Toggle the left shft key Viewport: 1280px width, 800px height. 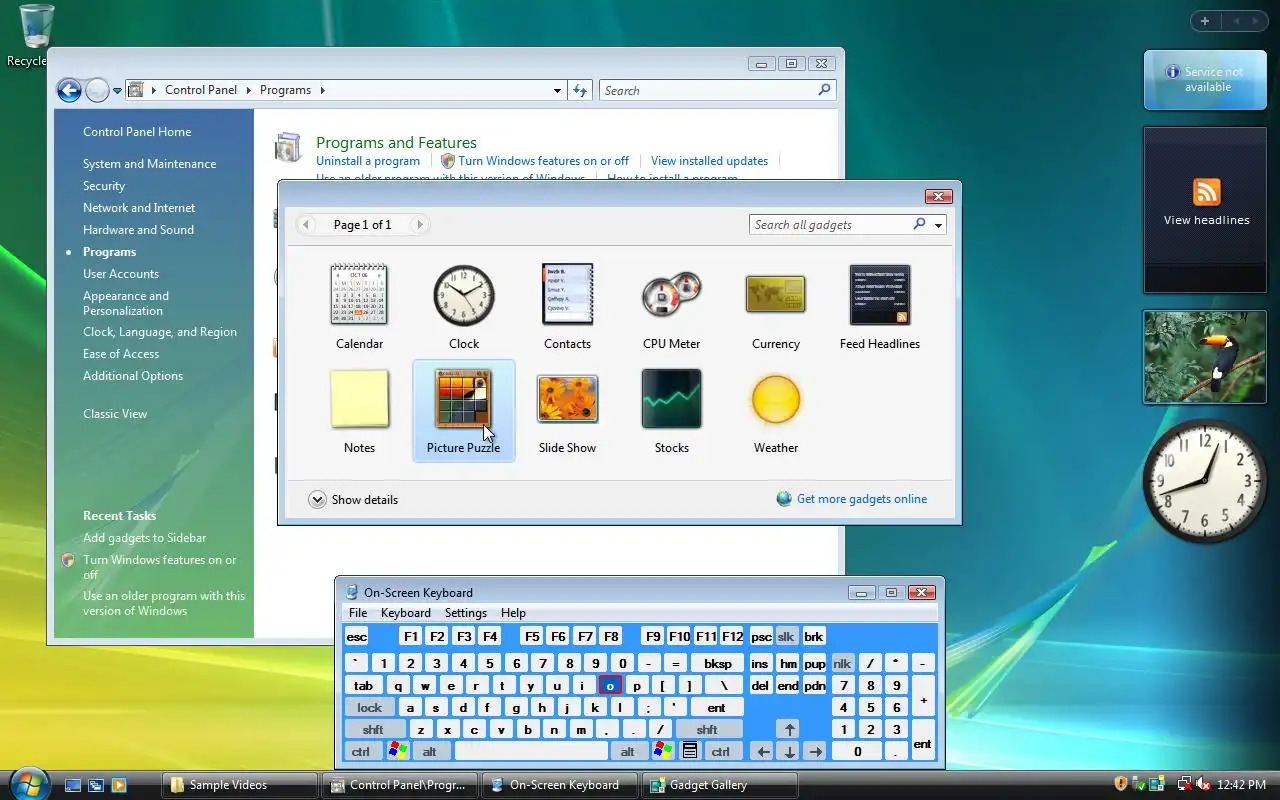pyautogui.click(x=373, y=730)
